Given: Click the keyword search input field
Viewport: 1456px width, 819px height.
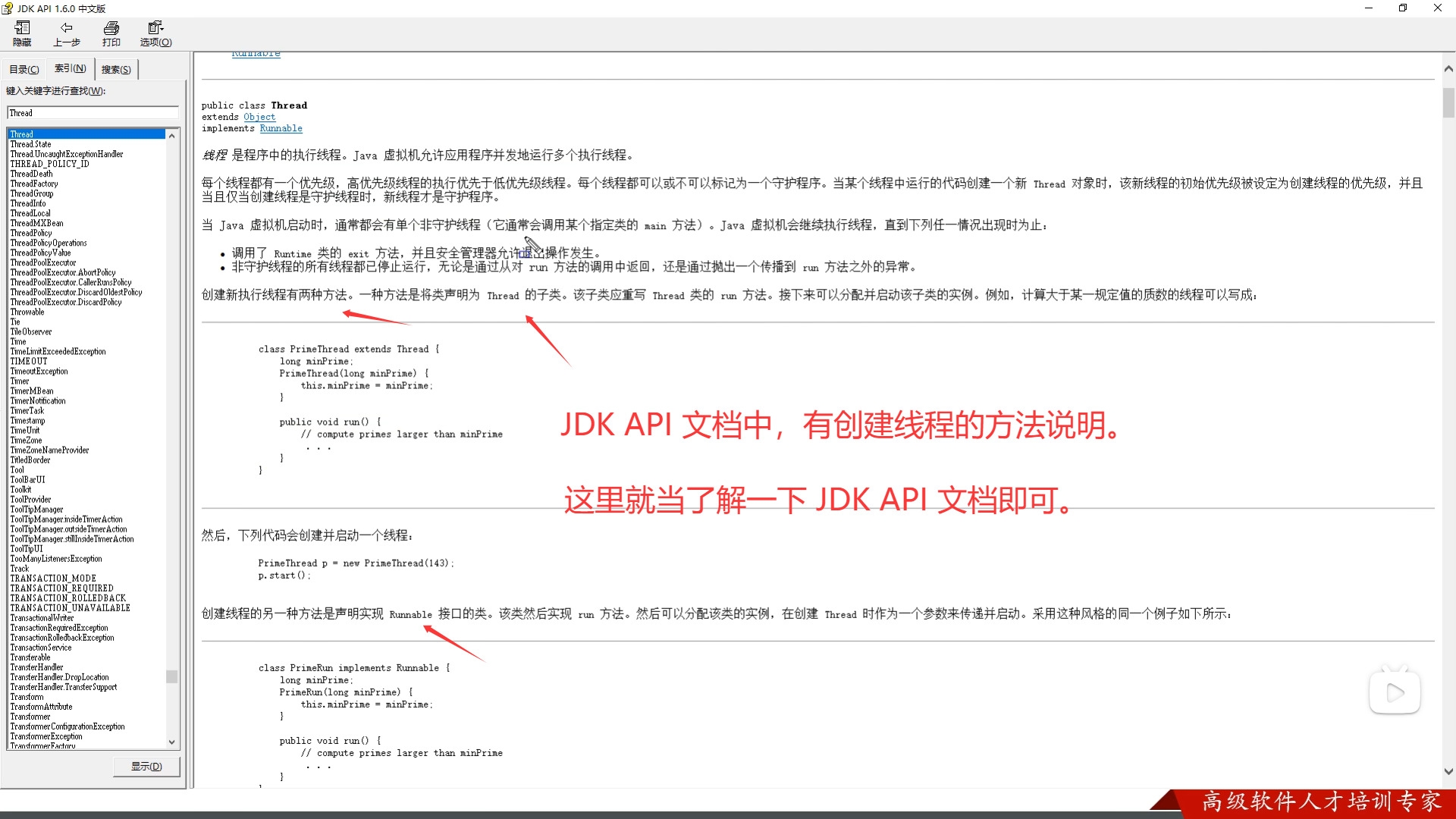Looking at the screenshot, I should 93,113.
